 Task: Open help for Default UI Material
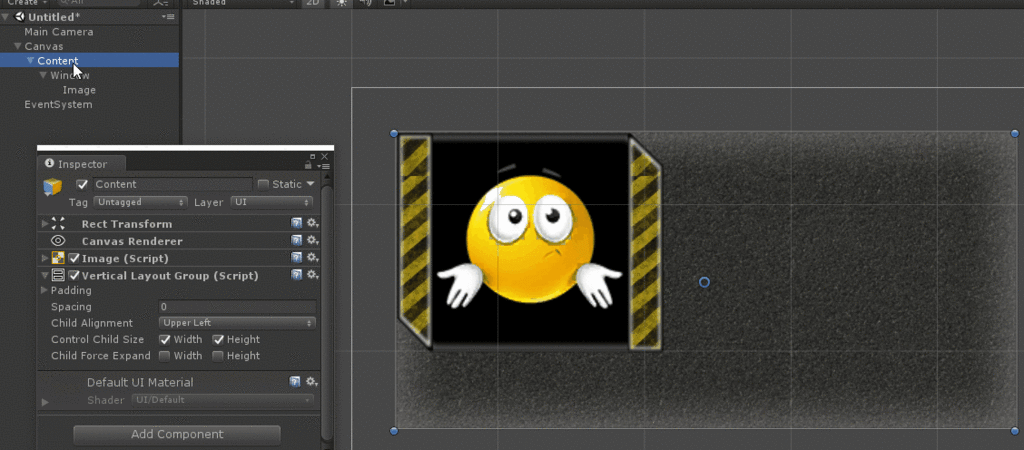tap(295, 381)
